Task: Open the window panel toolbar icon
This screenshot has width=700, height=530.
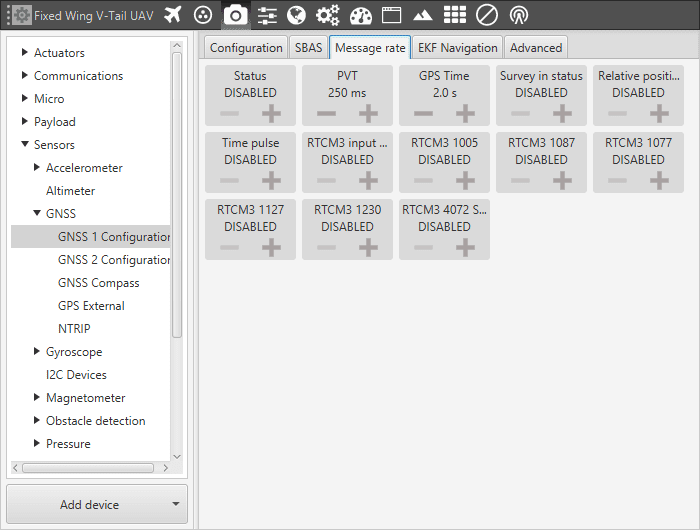Action: pyautogui.click(x=391, y=15)
